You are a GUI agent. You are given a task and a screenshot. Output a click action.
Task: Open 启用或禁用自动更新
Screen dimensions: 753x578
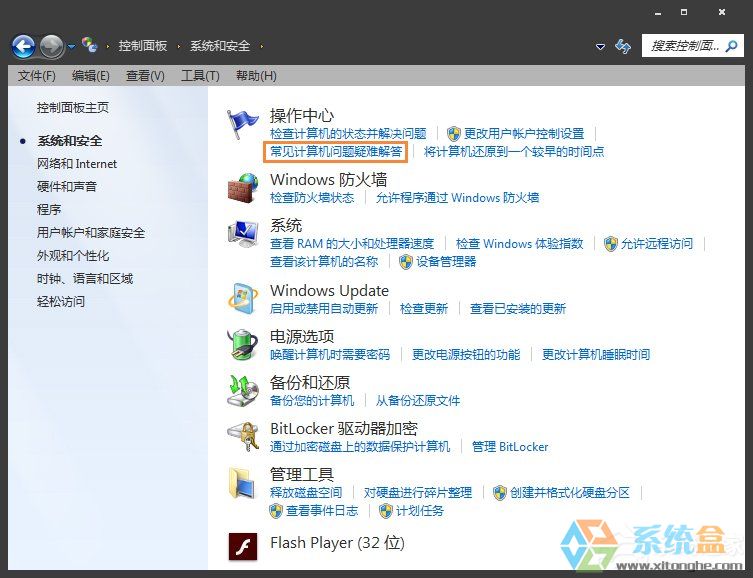pos(324,308)
